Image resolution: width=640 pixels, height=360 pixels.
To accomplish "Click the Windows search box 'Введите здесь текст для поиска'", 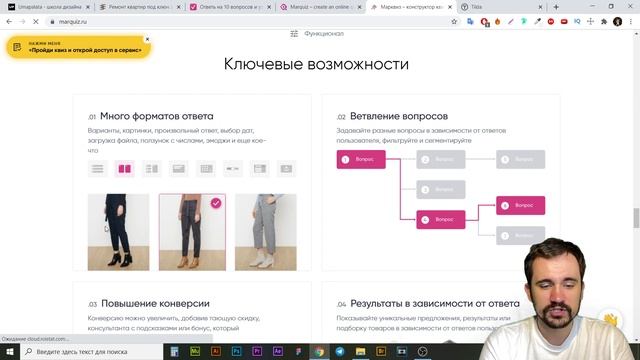I will [x=91, y=351].
